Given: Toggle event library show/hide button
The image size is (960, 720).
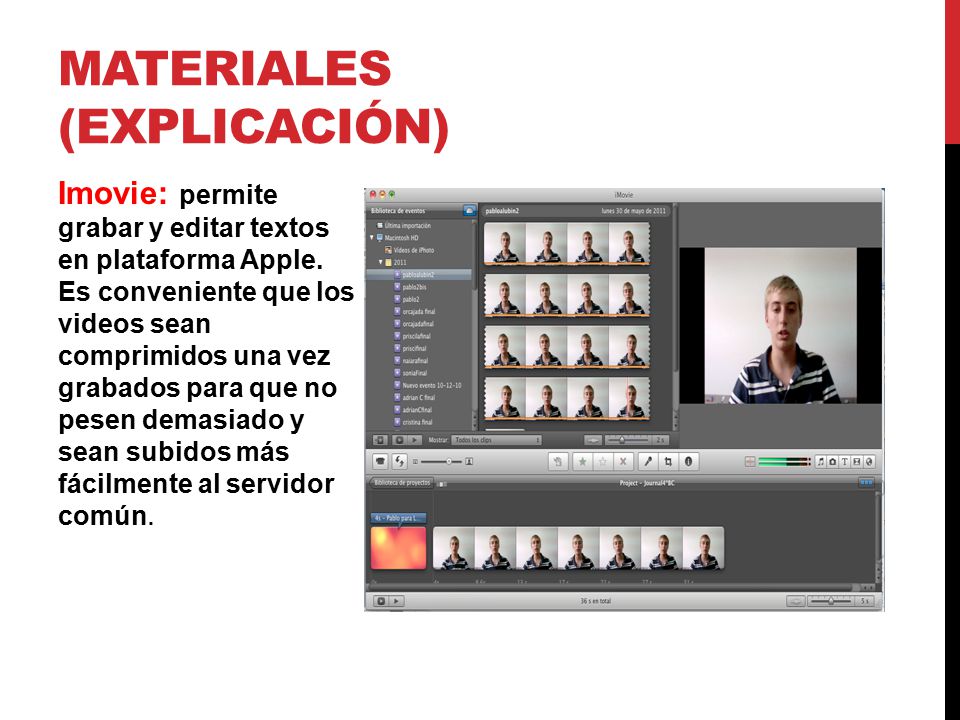Looking at the screenshot, I should 380,440.
